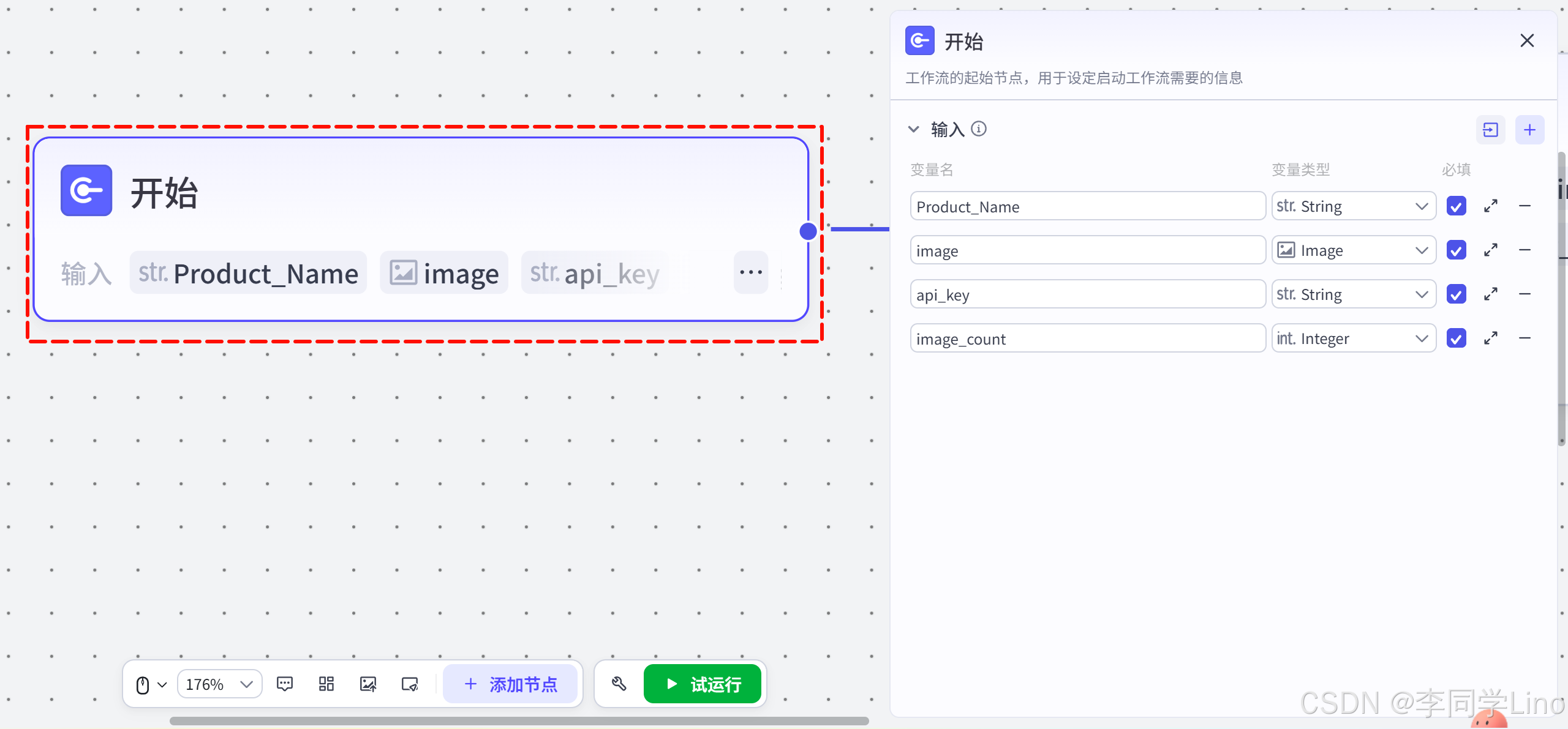Click the import variables icon in input section

coord(1490,130)
